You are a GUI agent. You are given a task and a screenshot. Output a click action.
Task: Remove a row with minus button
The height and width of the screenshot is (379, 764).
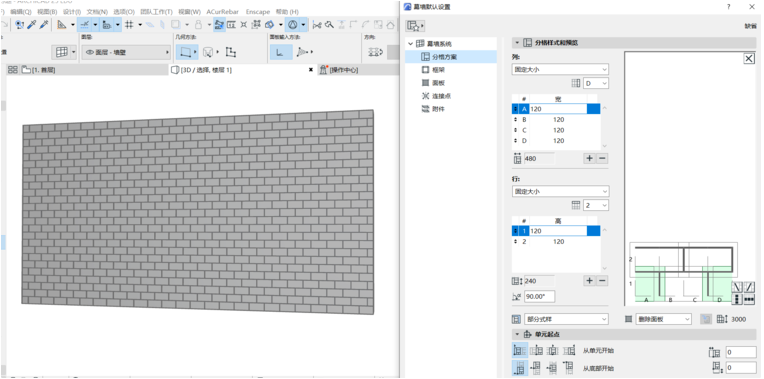(x=602, y=281)
